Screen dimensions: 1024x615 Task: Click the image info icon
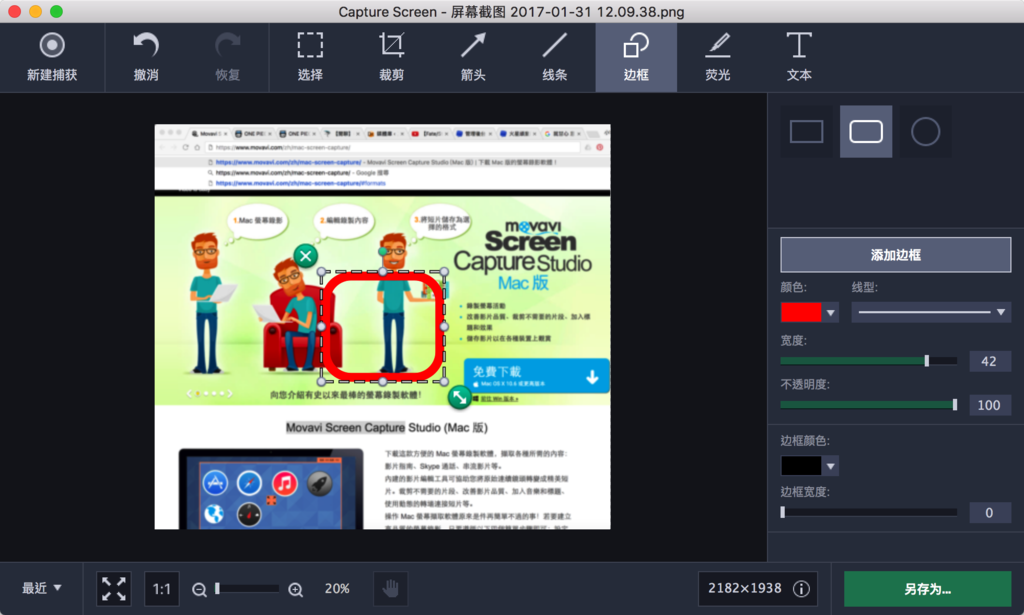(801, 589)
